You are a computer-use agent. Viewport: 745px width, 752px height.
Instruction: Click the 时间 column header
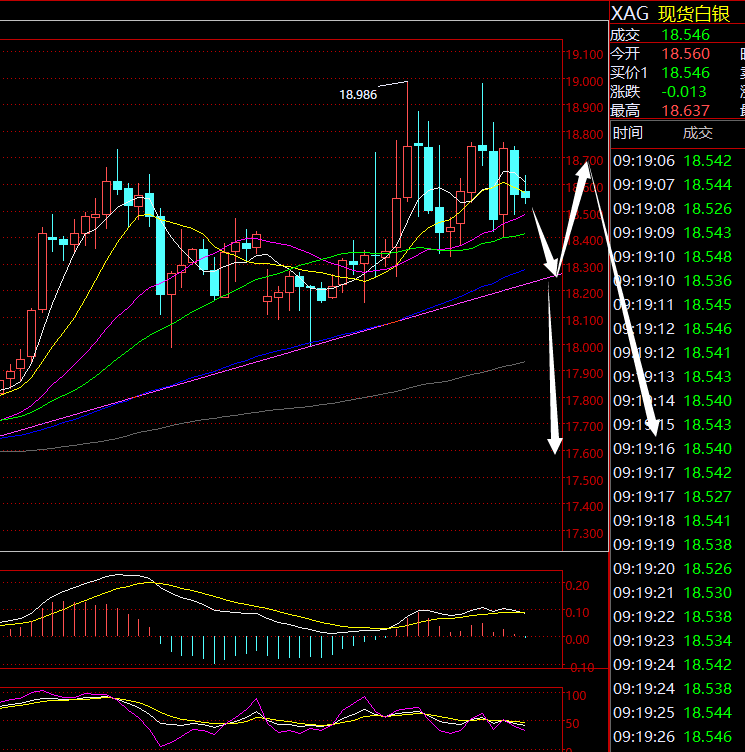coord(627,133)
